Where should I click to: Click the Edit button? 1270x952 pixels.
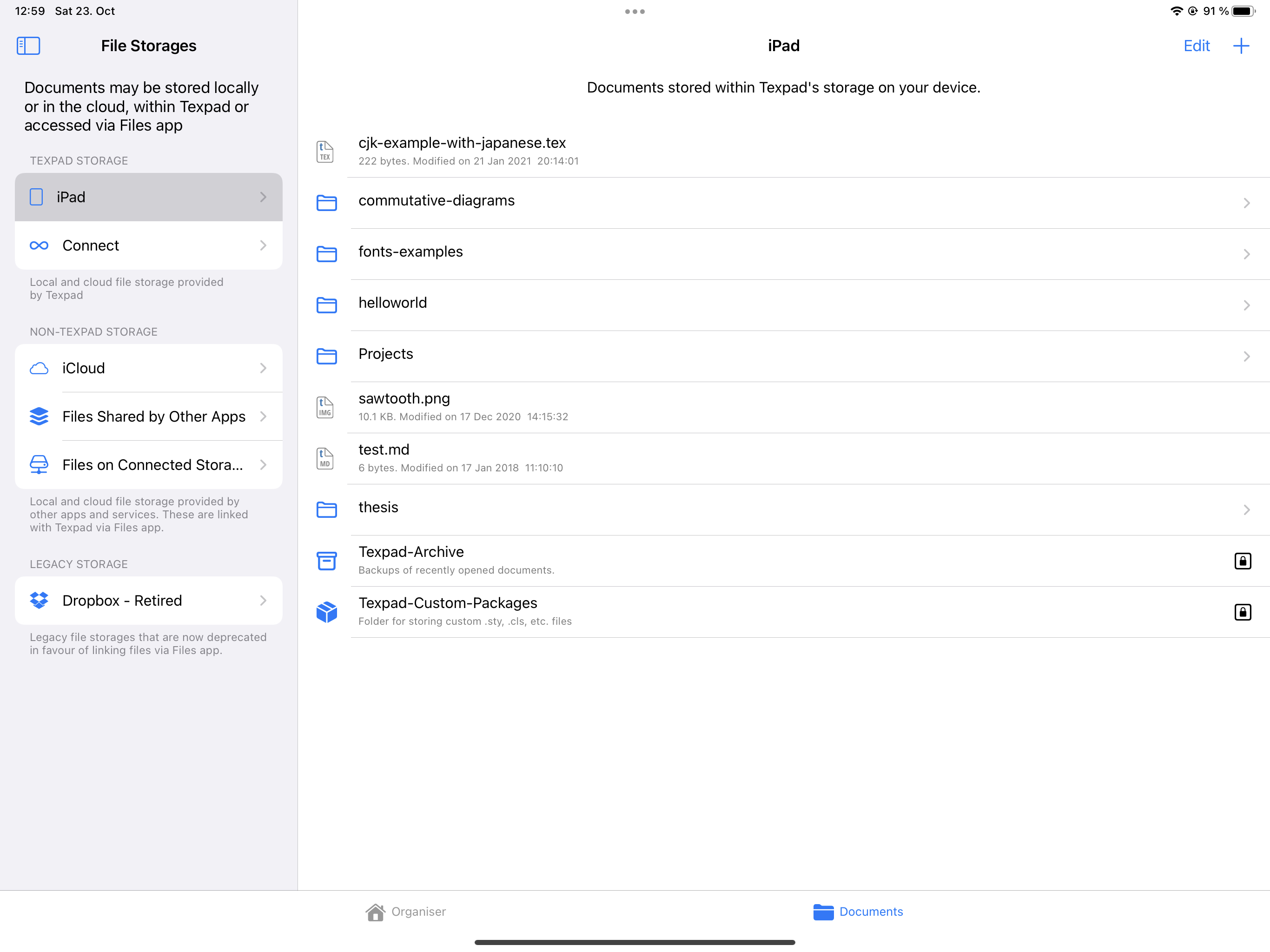1197,46
